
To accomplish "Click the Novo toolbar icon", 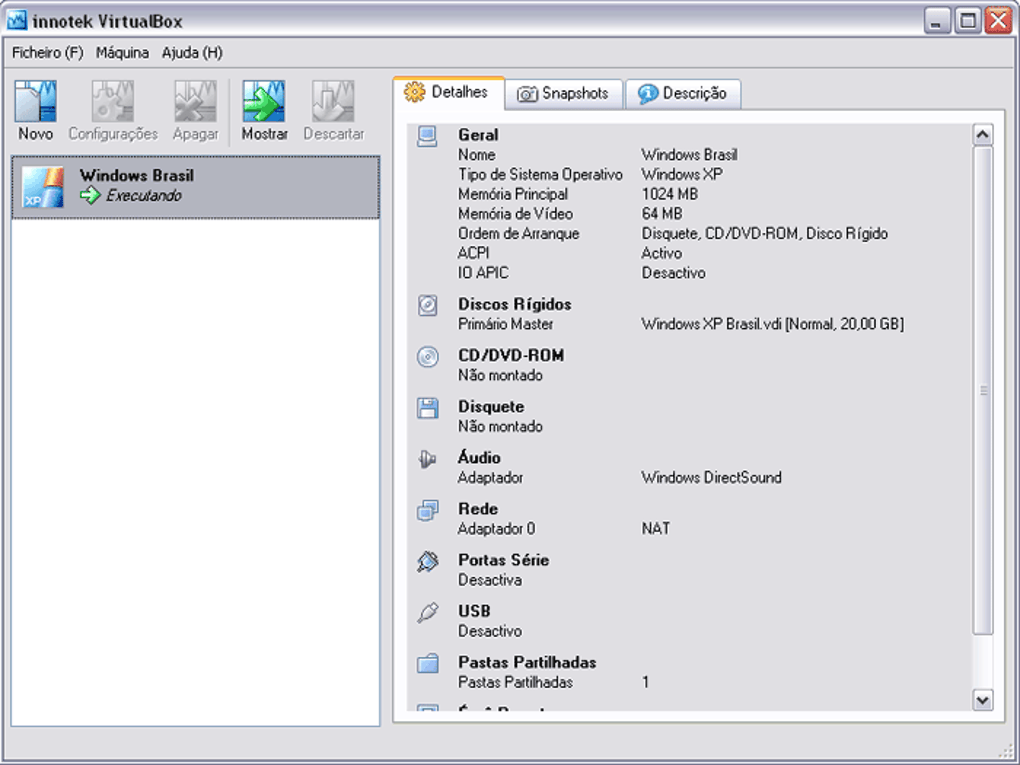I will click(x=35, y=101).
